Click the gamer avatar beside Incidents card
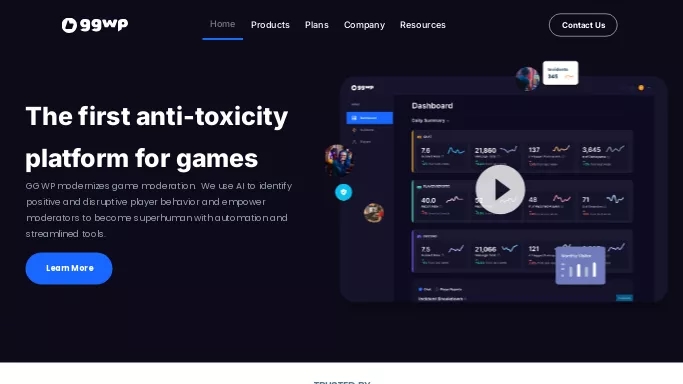The height and width of the screenshot is (384, 683). pos(527,79)
